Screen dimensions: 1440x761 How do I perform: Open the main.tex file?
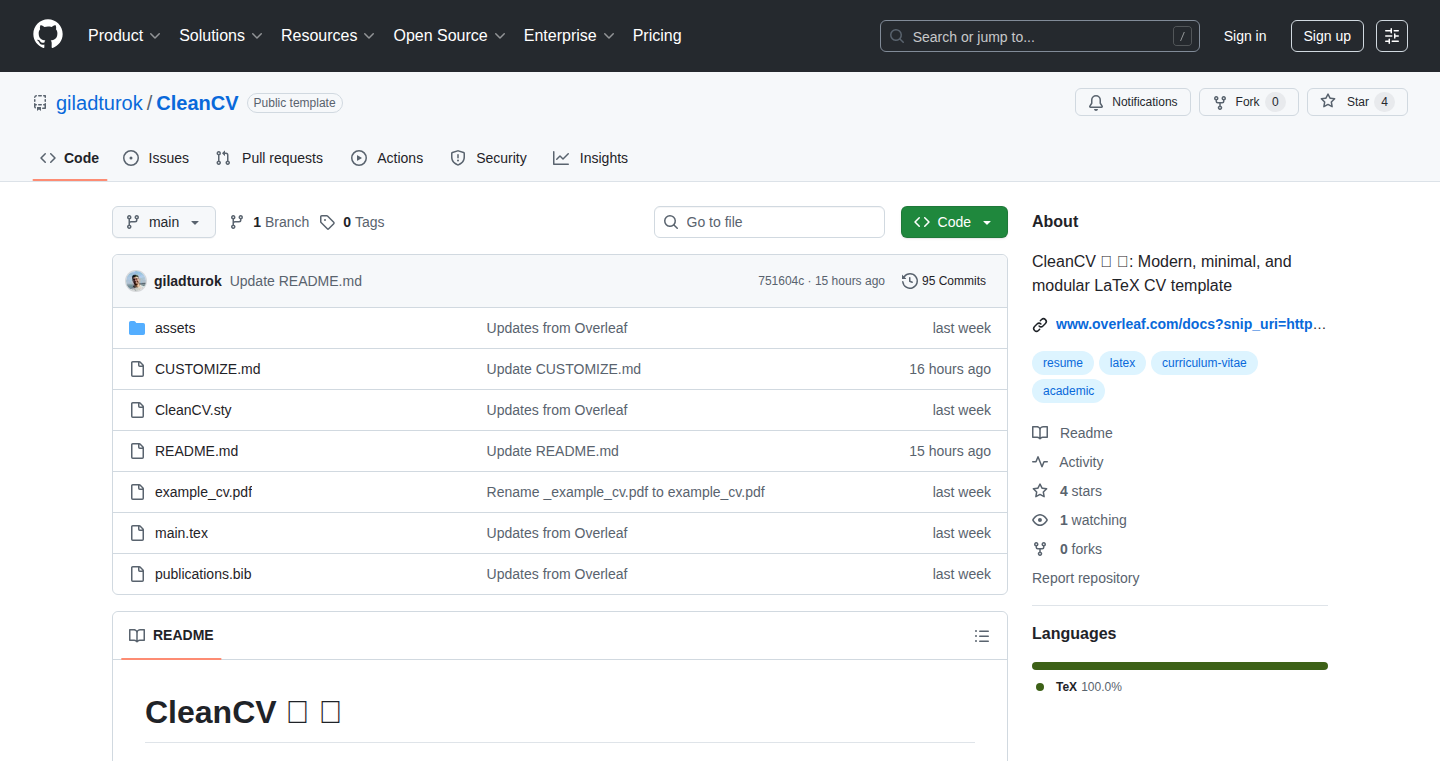coord(182,533)
